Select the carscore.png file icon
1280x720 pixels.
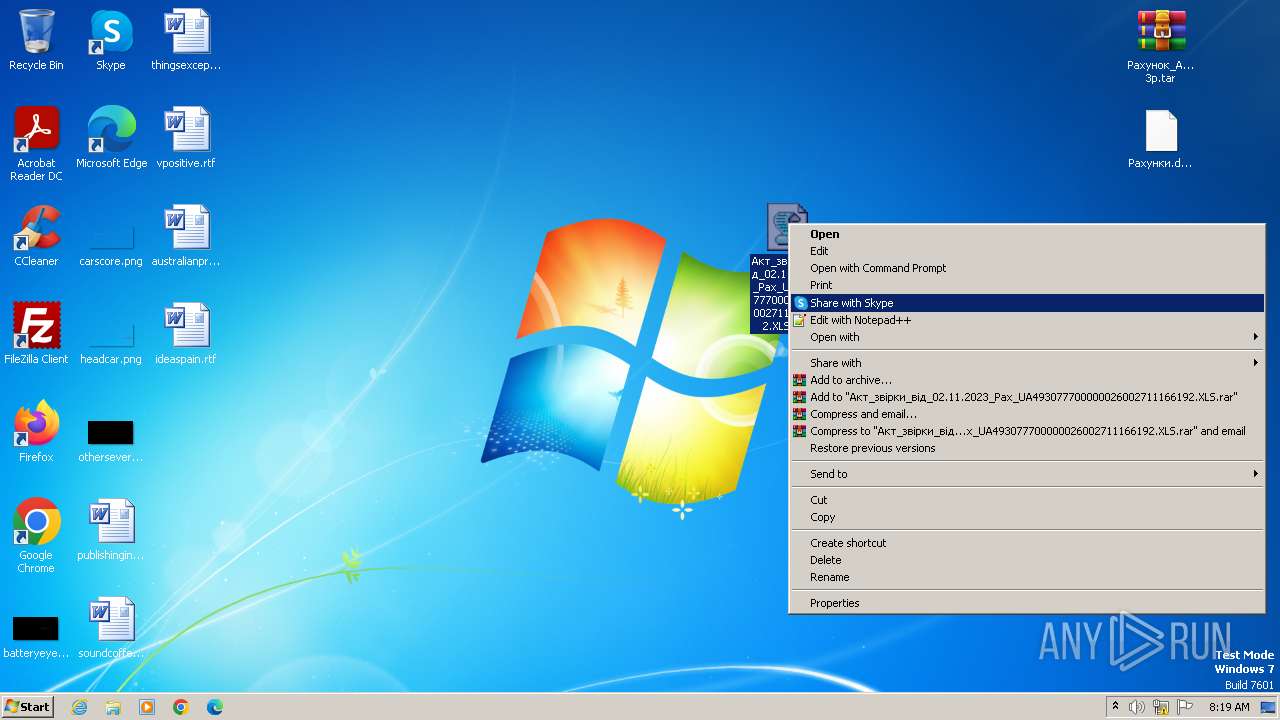111,236
